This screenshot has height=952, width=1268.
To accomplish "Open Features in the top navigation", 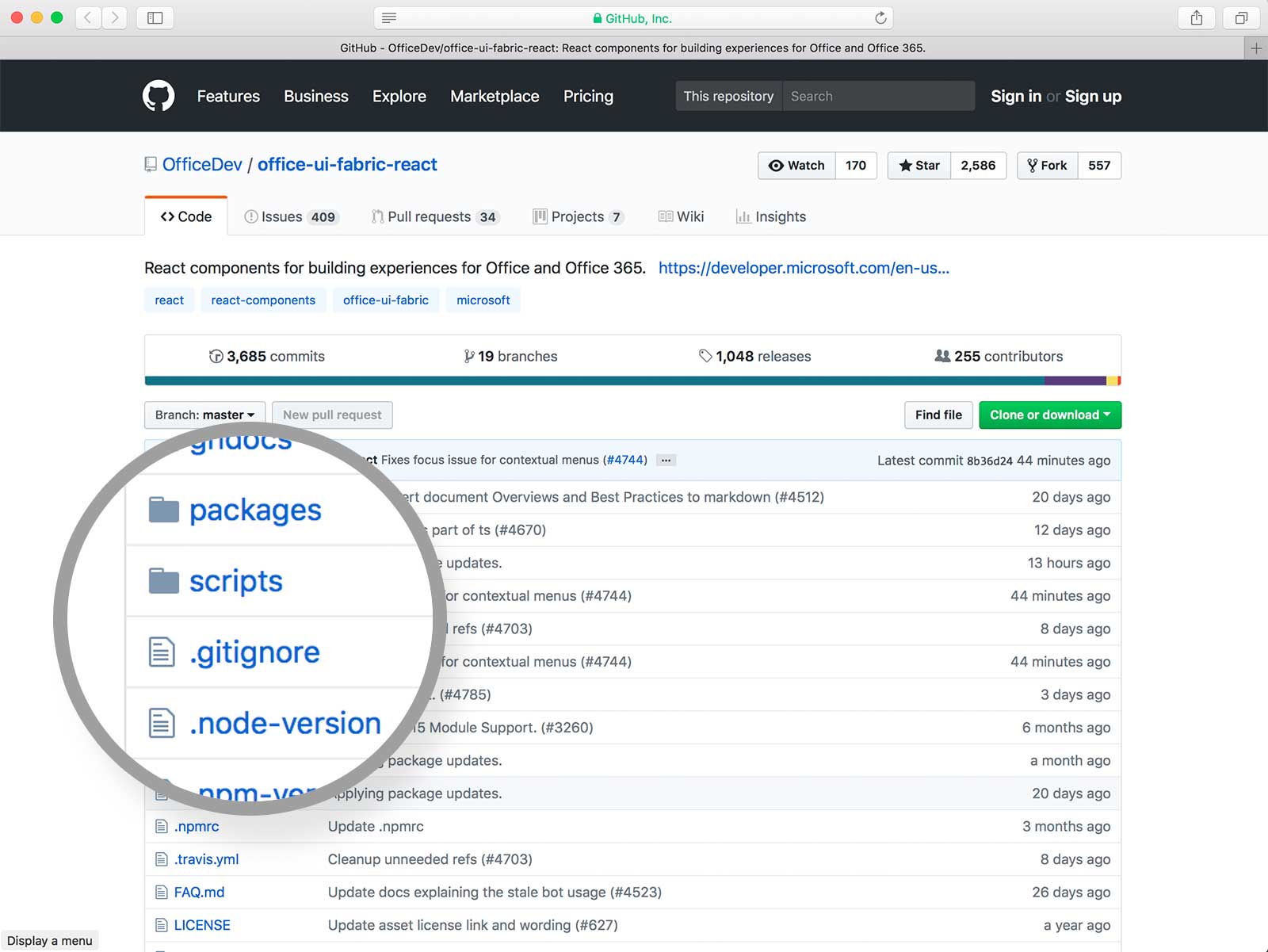I will coord(228,96).
